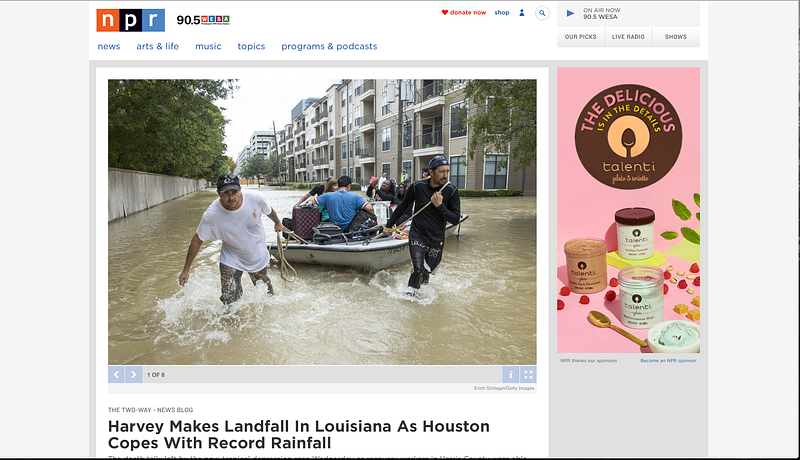This screenshot has width=800, height=460.
Task: Click the Erich Schlegel/Getty Images credit
Action: point(504,389)
